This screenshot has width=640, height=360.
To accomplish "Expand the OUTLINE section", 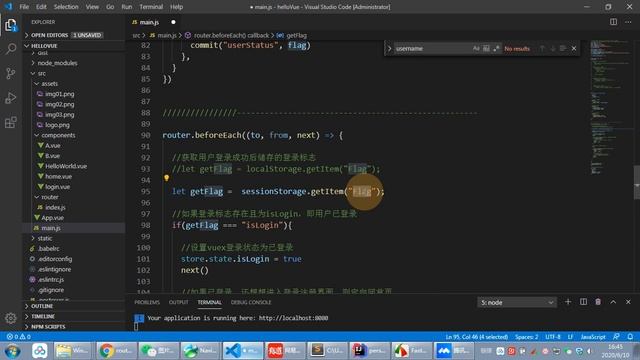I will pos(73,306).
